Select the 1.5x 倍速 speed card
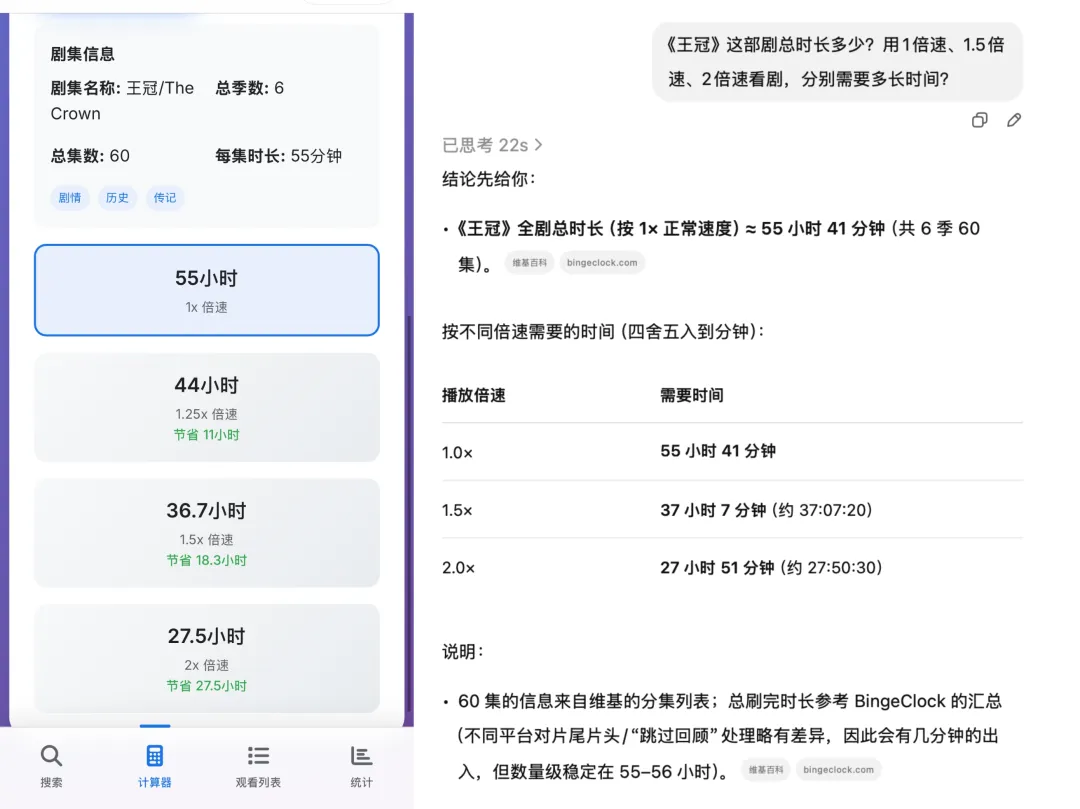1080x809 pixels. click(x=206, y=533)
